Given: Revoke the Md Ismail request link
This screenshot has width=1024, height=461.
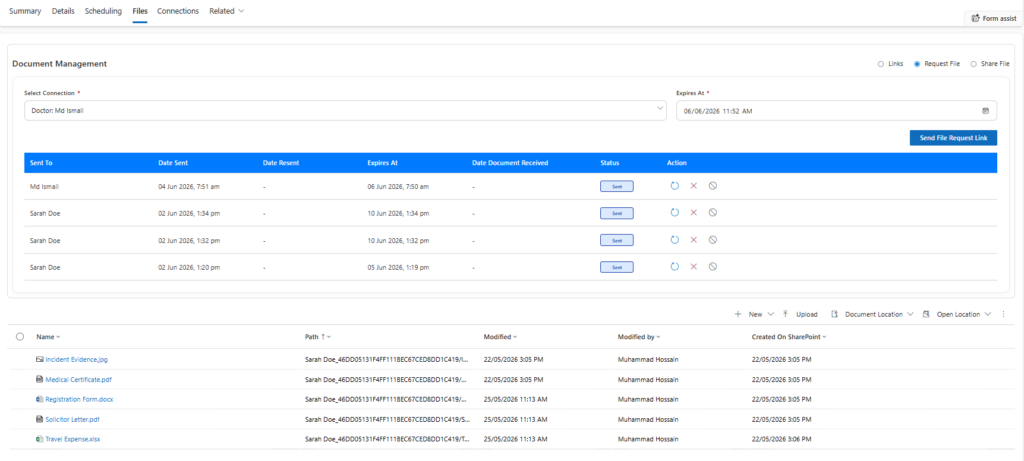Looking at the screenshot, I should coord(712,186).
